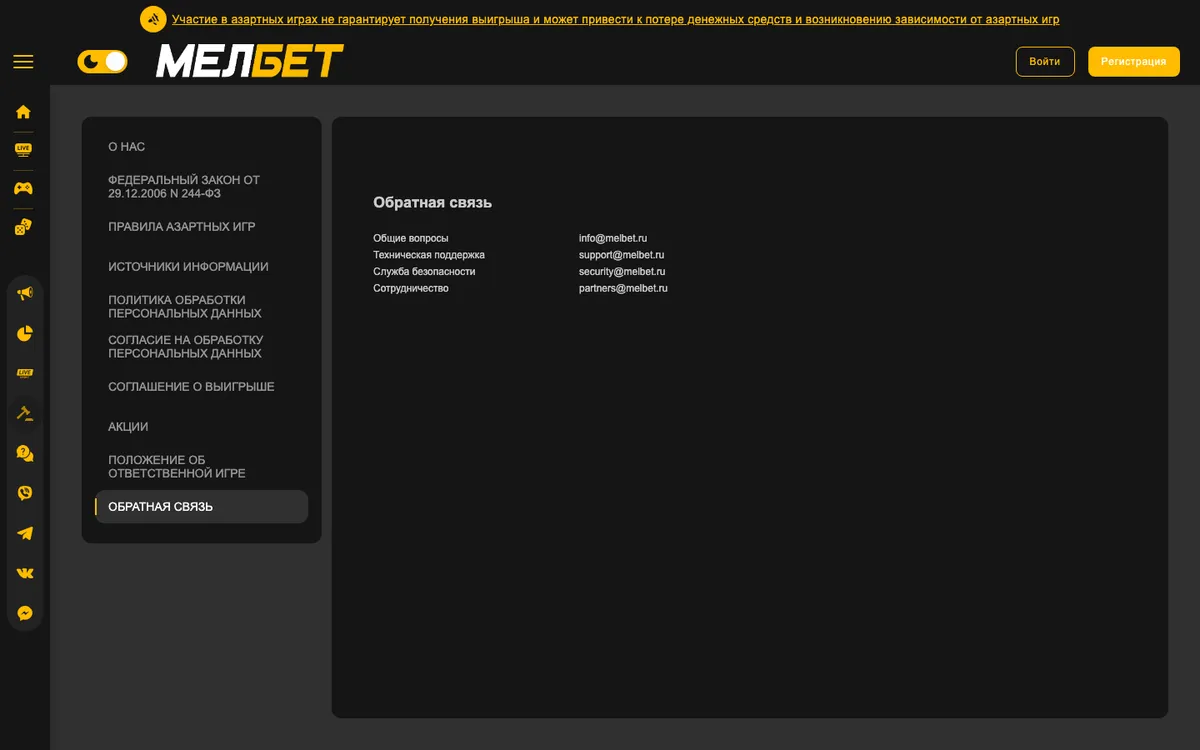Viewport: 1200px width, 750px height.
Task: Select 'Соглашение о выигрыше' menu item
Action: (191, 387)
